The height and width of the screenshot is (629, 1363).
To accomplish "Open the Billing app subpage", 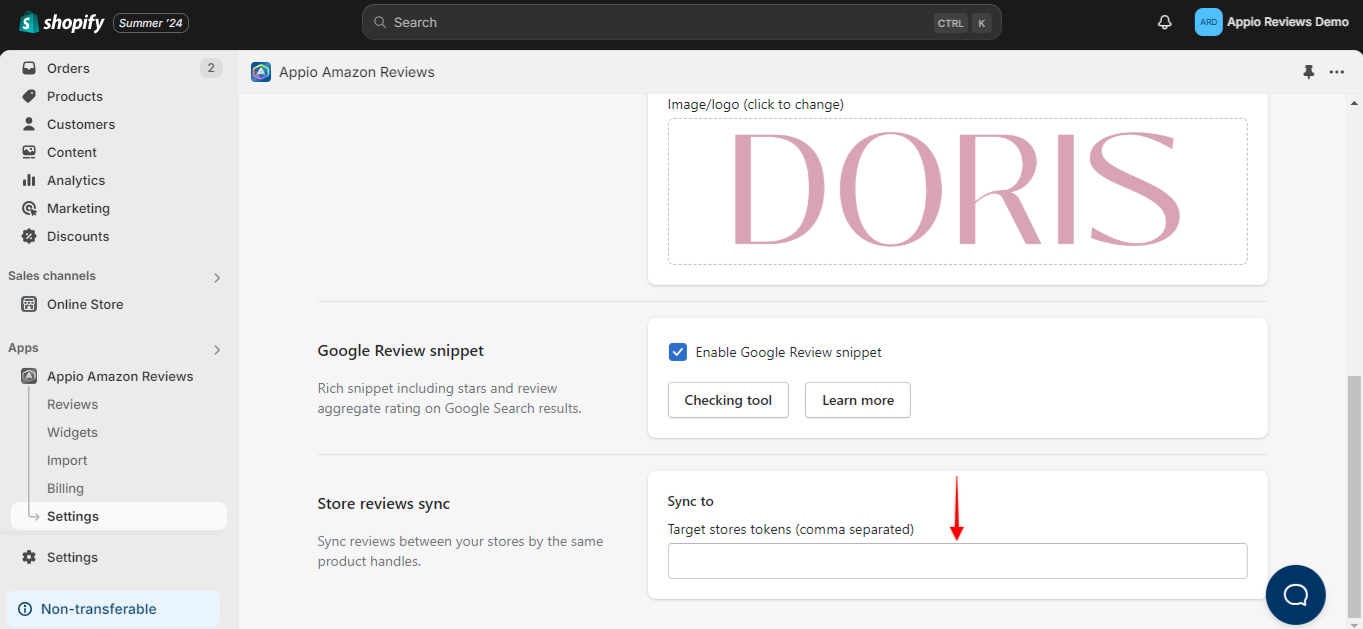I will point(65,488).
